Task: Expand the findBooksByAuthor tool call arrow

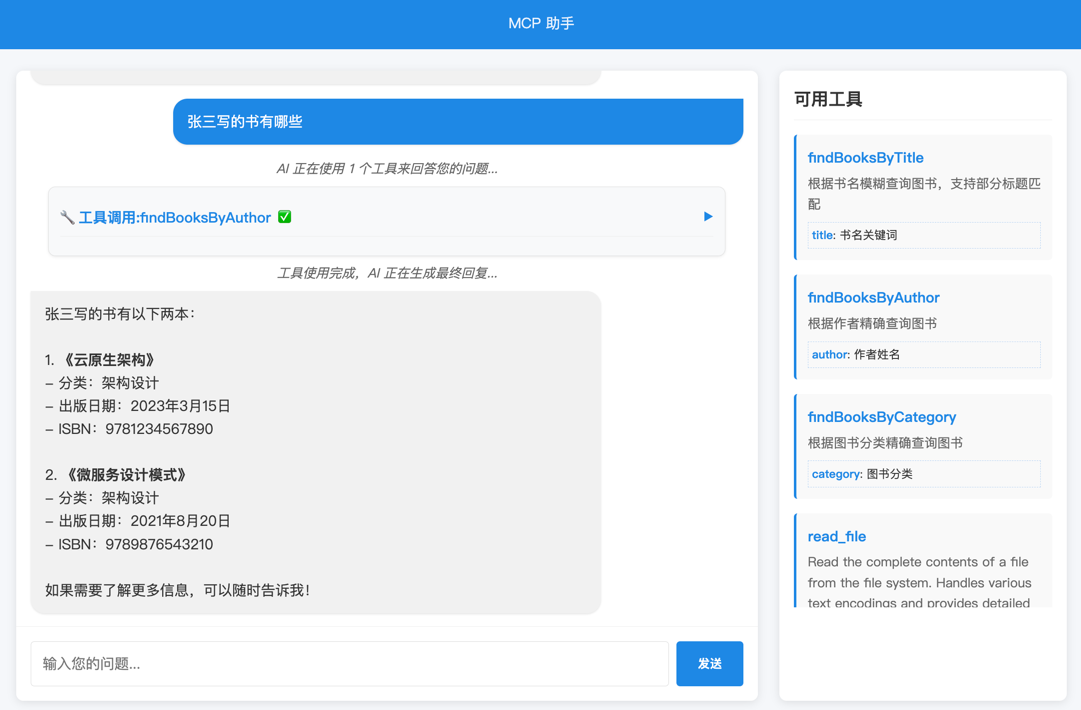Action: pyautogui.click(x=708, y=216)
